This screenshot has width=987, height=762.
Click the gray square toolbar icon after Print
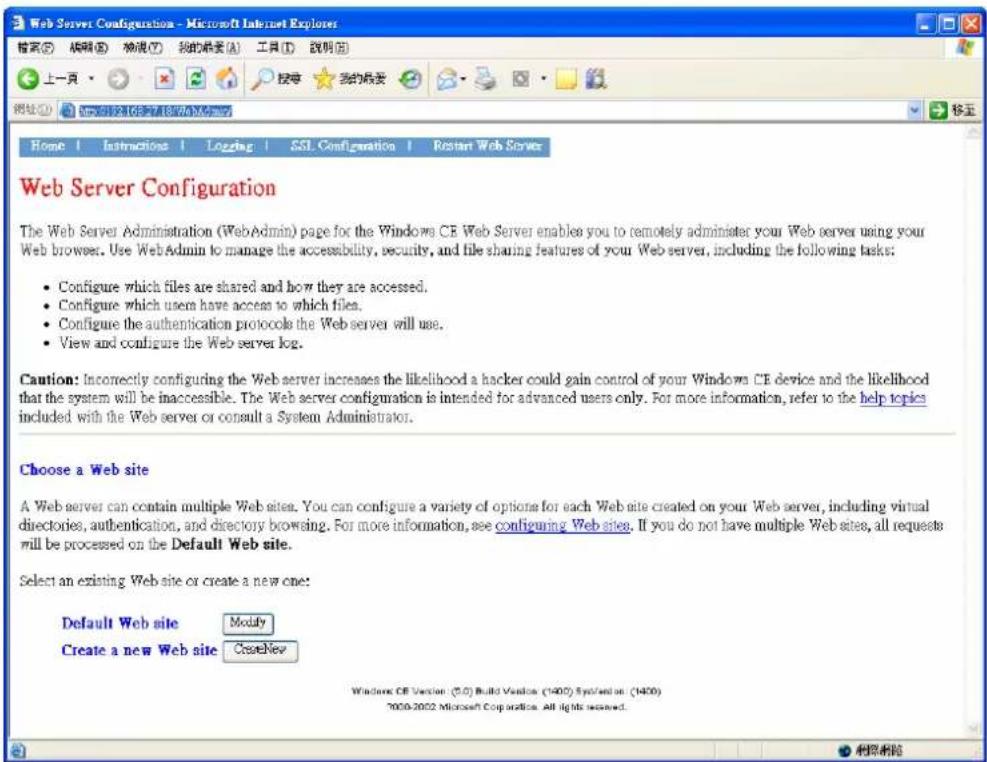[x=521, y=79]
